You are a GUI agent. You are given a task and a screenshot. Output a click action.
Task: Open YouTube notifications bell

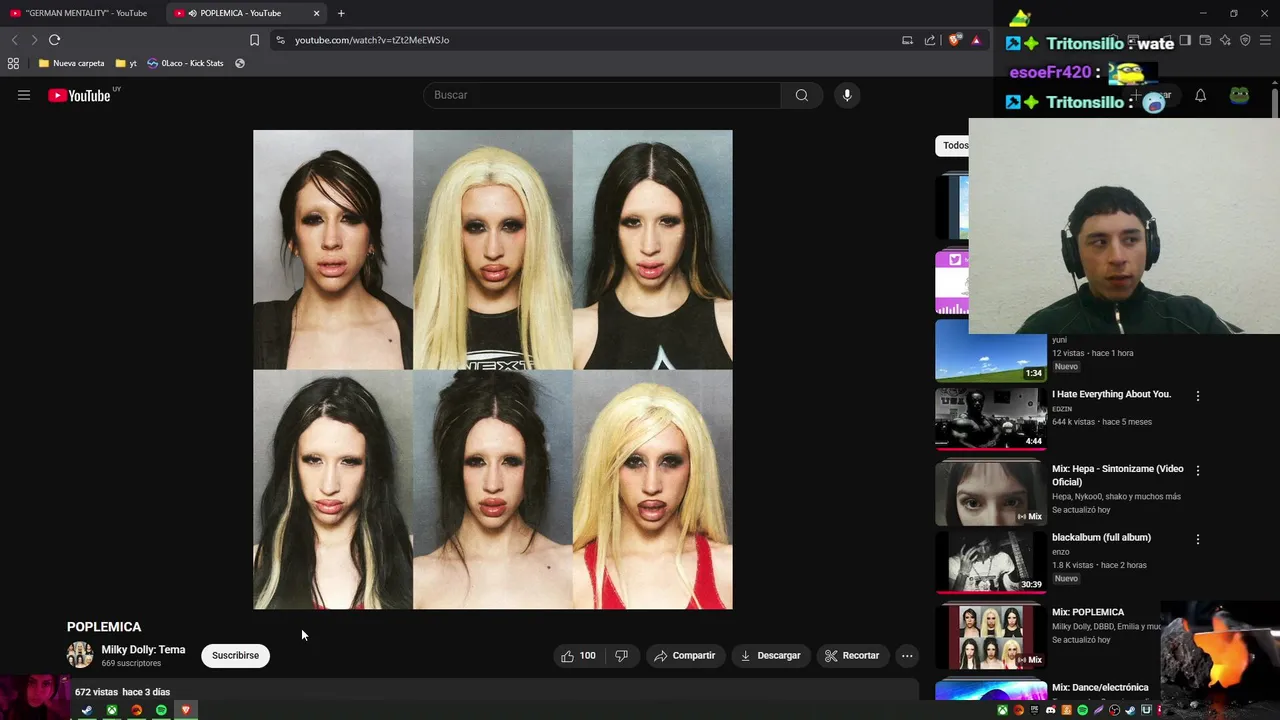coord(1200,96)
